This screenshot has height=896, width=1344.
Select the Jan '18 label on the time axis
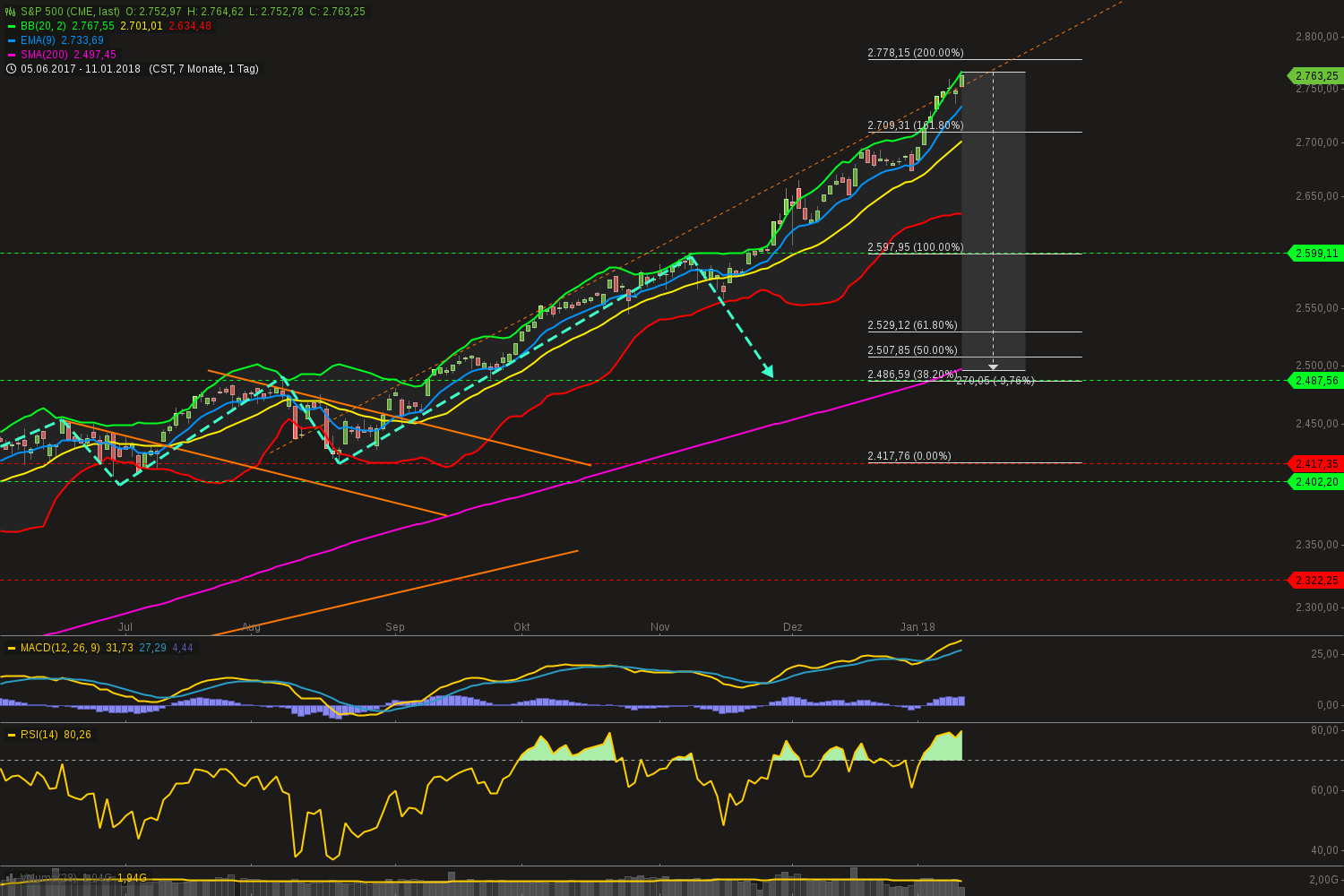918,627
